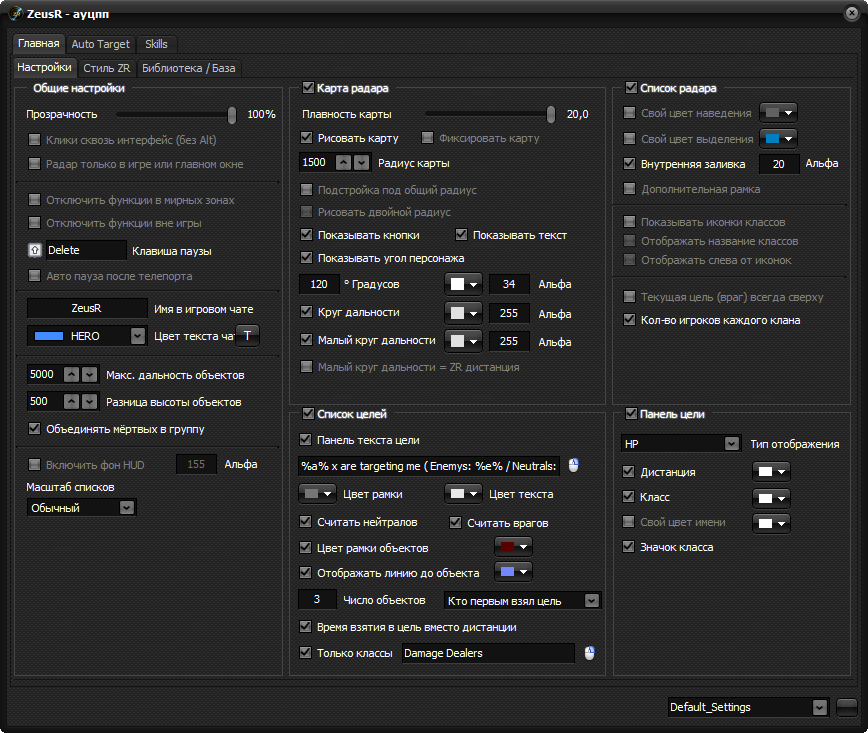Click the mouse icon next to Damage Dealers
This screenshot has width=868, height=733.
[590, 653]
